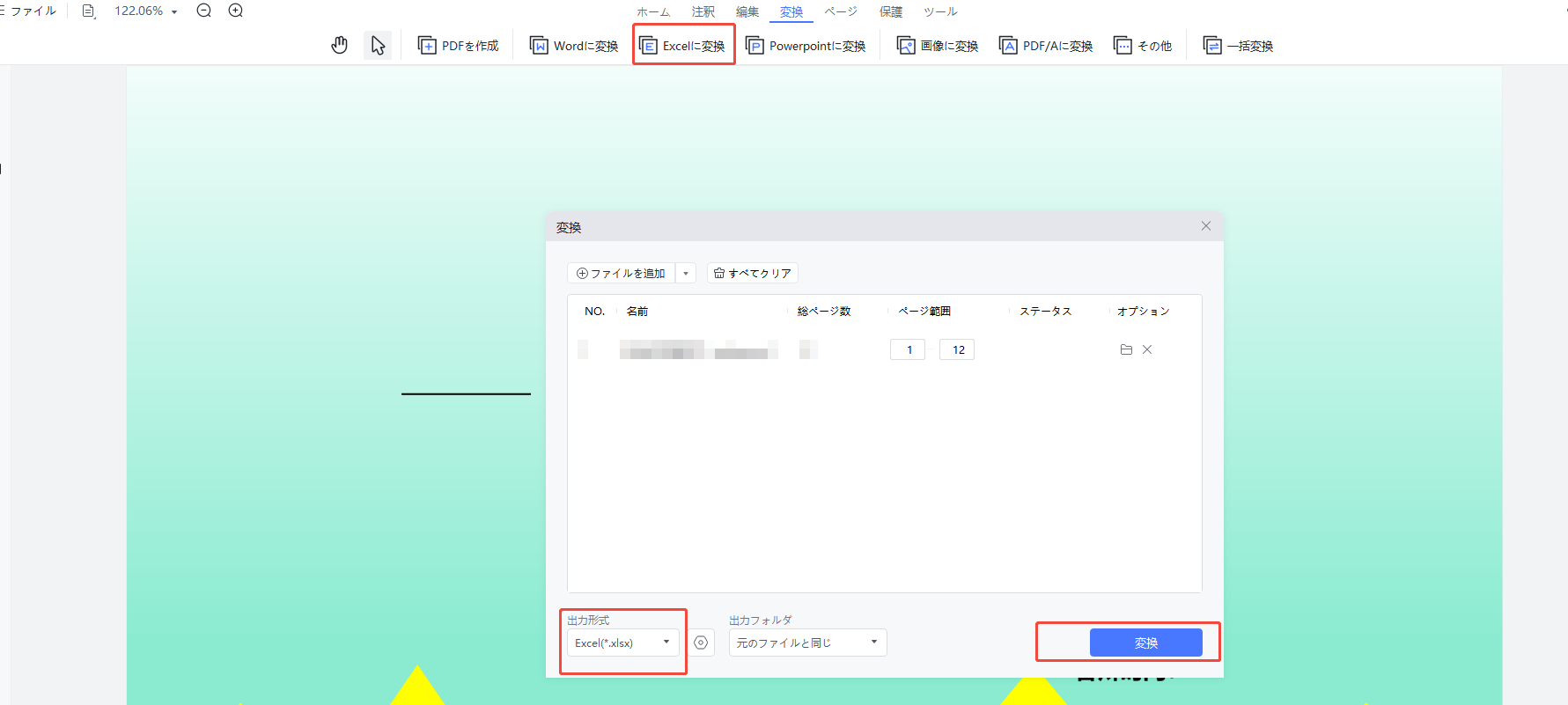
Task: Click Powerpointに変換 in toolbar
Action: click(x=806, y=46)
